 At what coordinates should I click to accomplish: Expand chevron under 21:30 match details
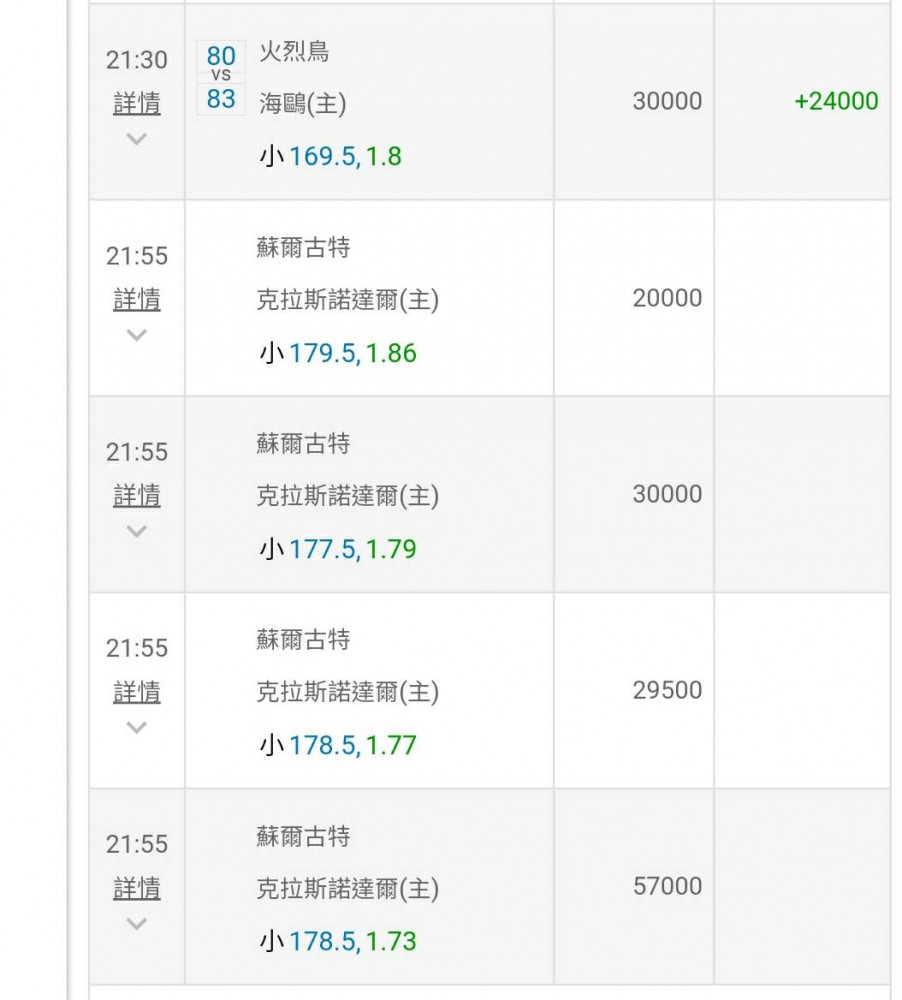point(137,138)
